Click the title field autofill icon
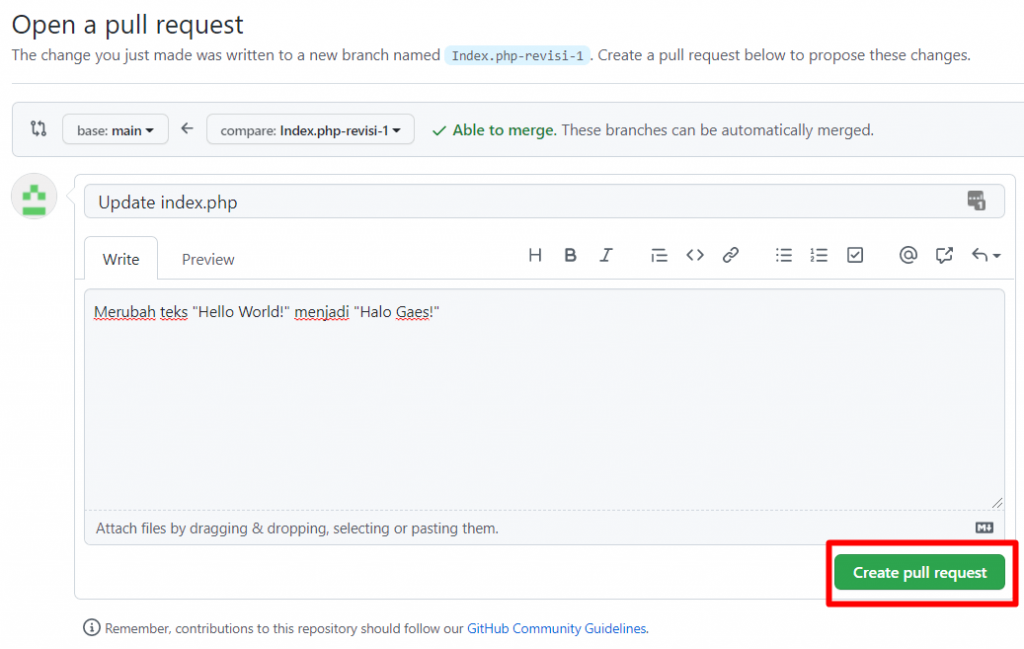This screenshot has height=649, width=1024. 976,200
